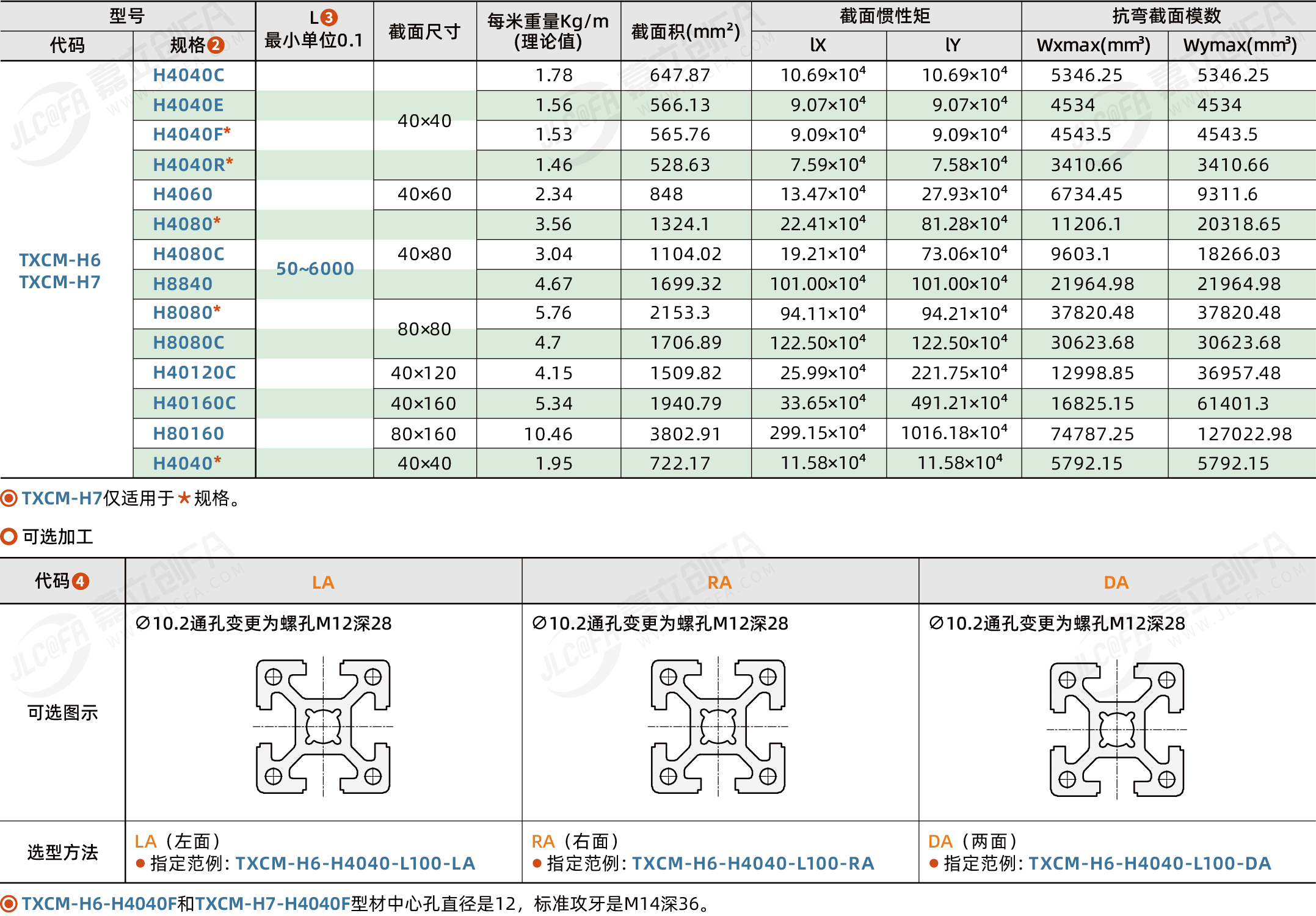Click the RA profile cross-section diagram
Screen dimensions: 1316x916
718,726
